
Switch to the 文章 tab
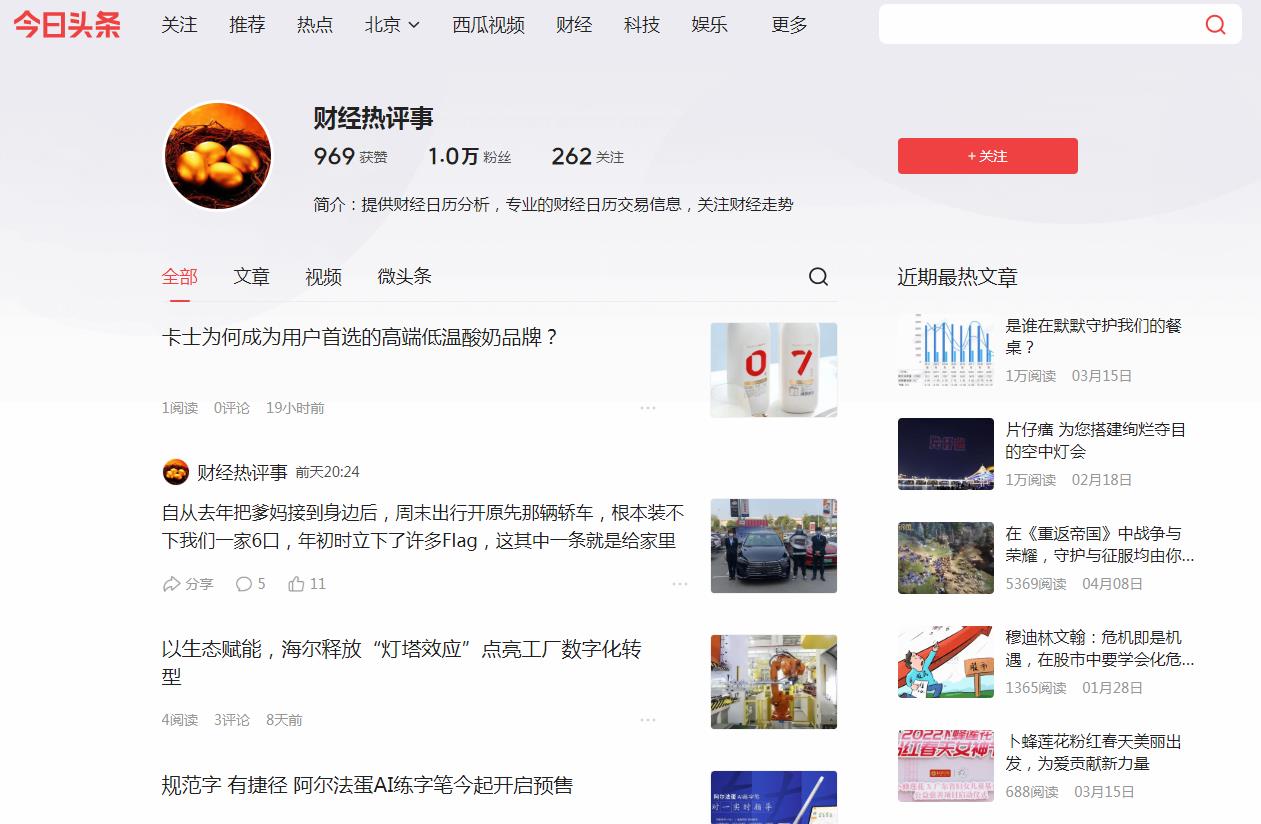pyautogui.click(x=252, y=277)
